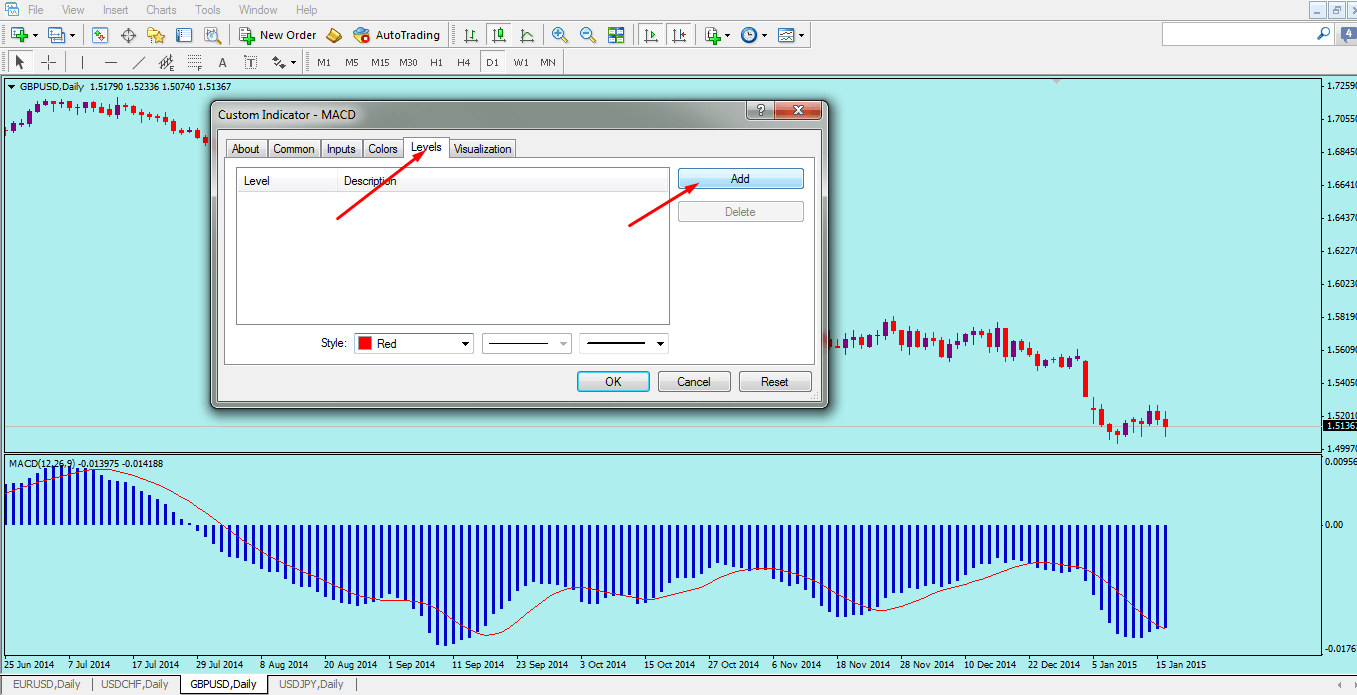This screenshot has height=695, width=1357.
Task: Click the Profiles toolbar icon
Action: click(x=56, y=35)
